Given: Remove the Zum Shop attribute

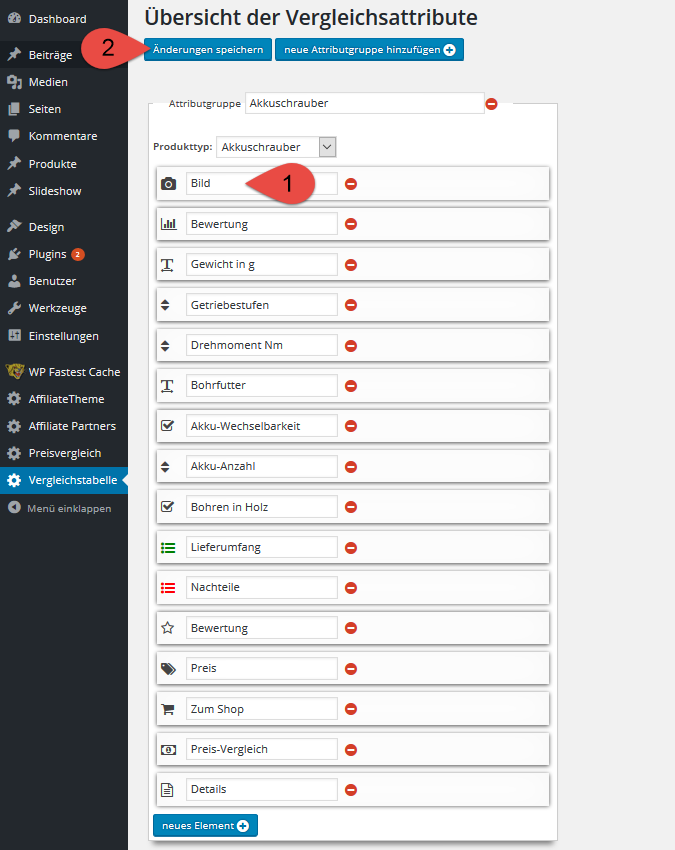Looking at the screenshot, I should point(351,709).
